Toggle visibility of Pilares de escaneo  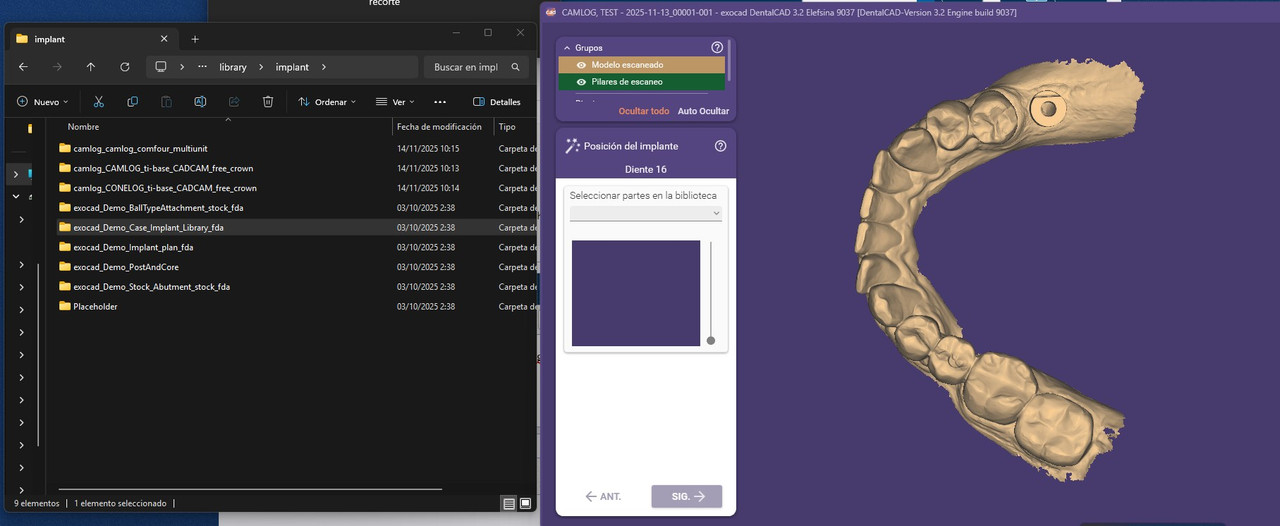point(581,82)
